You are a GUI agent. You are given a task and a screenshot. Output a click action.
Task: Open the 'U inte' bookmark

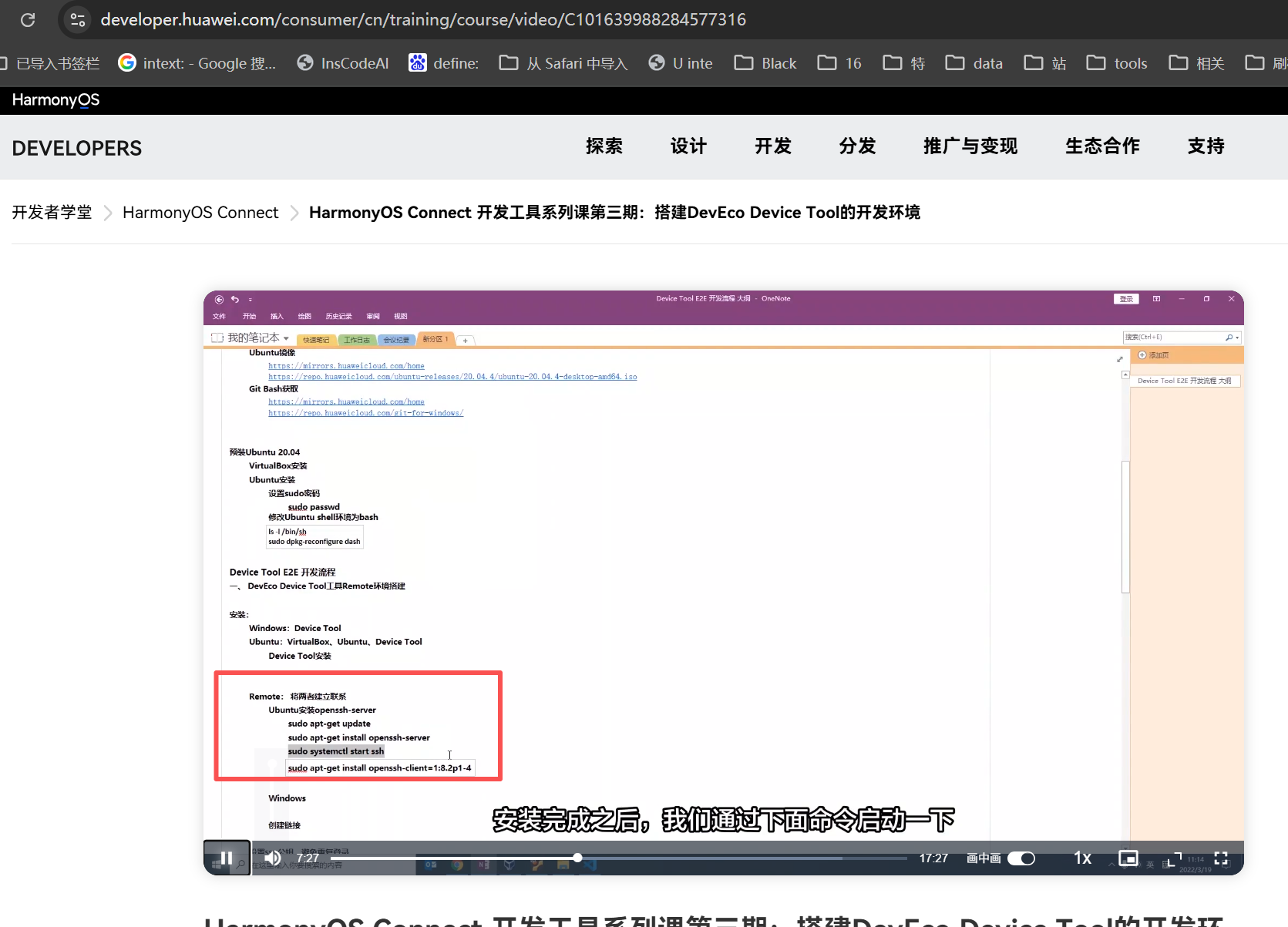681,63
